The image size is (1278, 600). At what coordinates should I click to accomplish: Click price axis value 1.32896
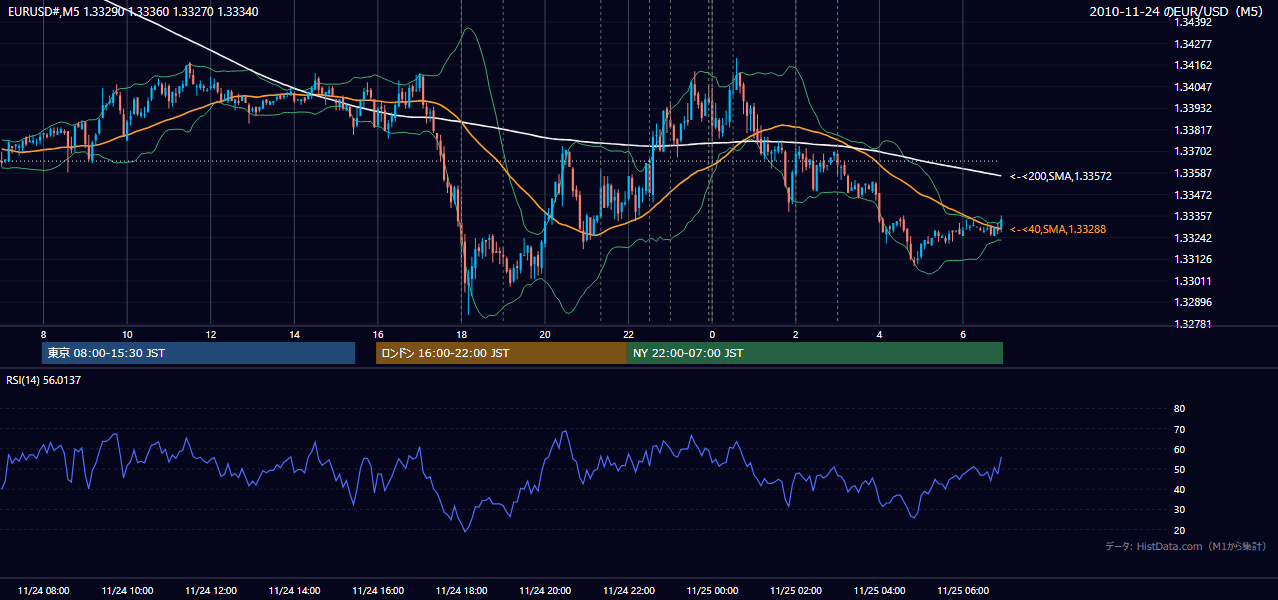pos(1194,303)
